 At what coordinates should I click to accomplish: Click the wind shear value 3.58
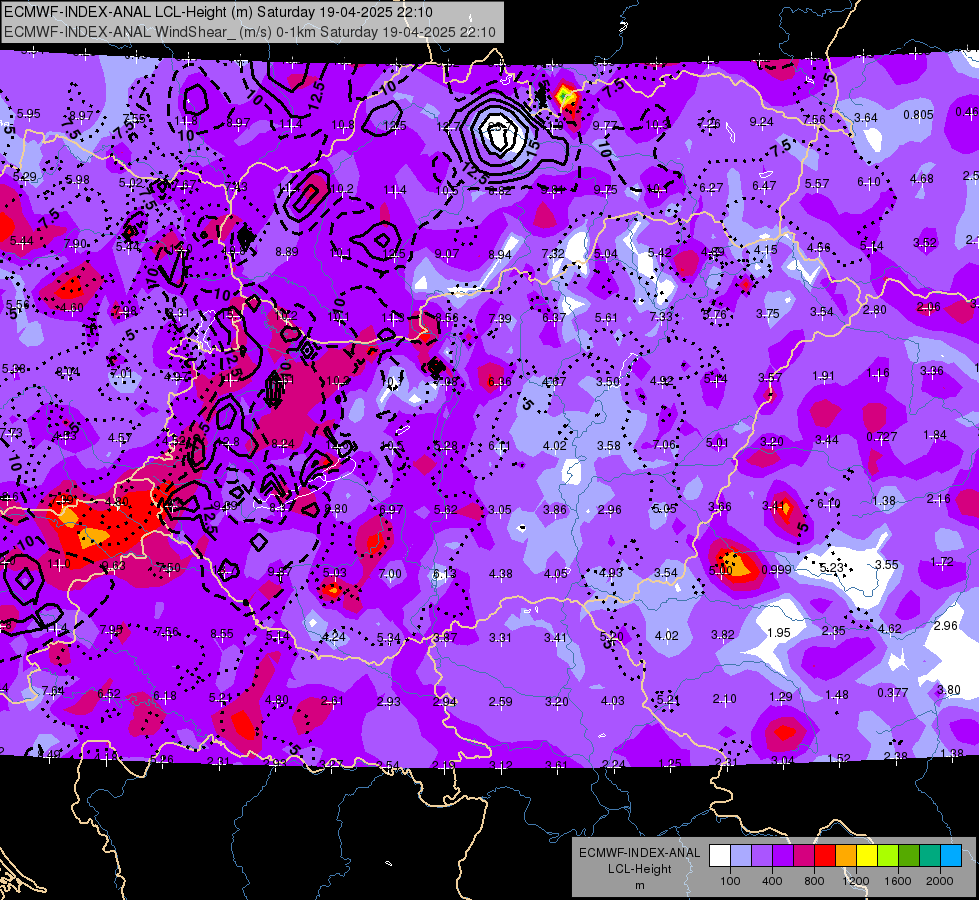tap(609, 445)
